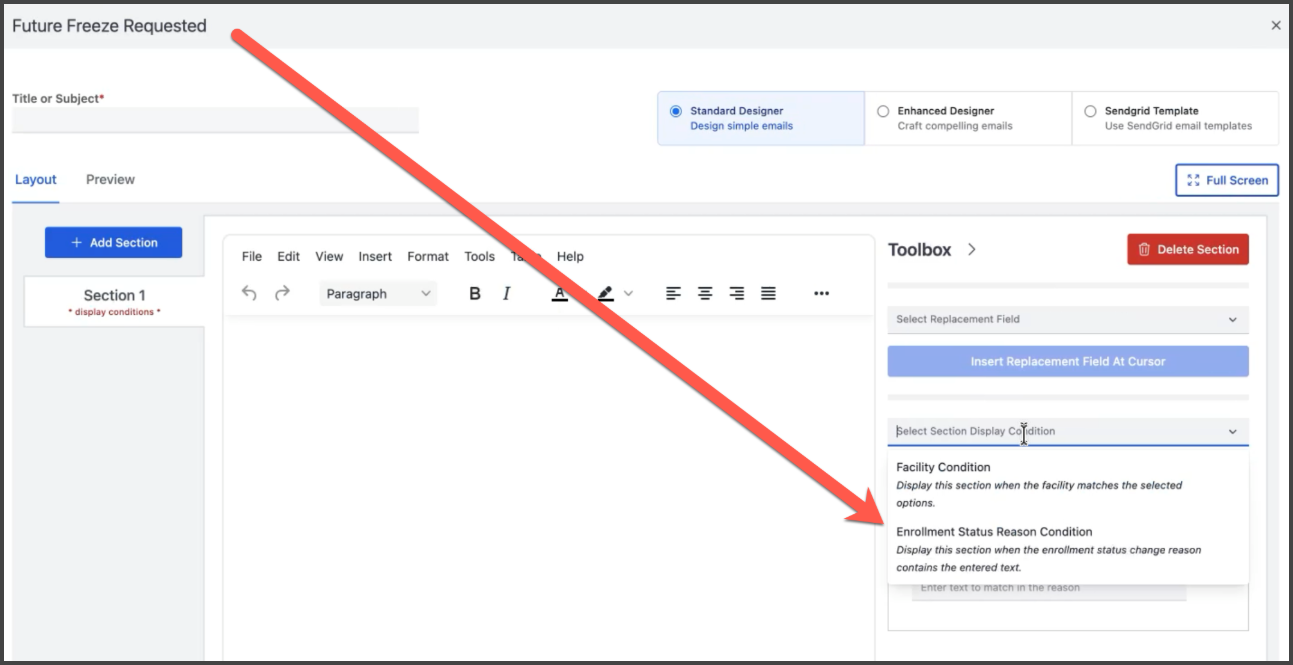Align text right
The width and height of the screenshot is (1293, 665).
[x=737, y=293]
